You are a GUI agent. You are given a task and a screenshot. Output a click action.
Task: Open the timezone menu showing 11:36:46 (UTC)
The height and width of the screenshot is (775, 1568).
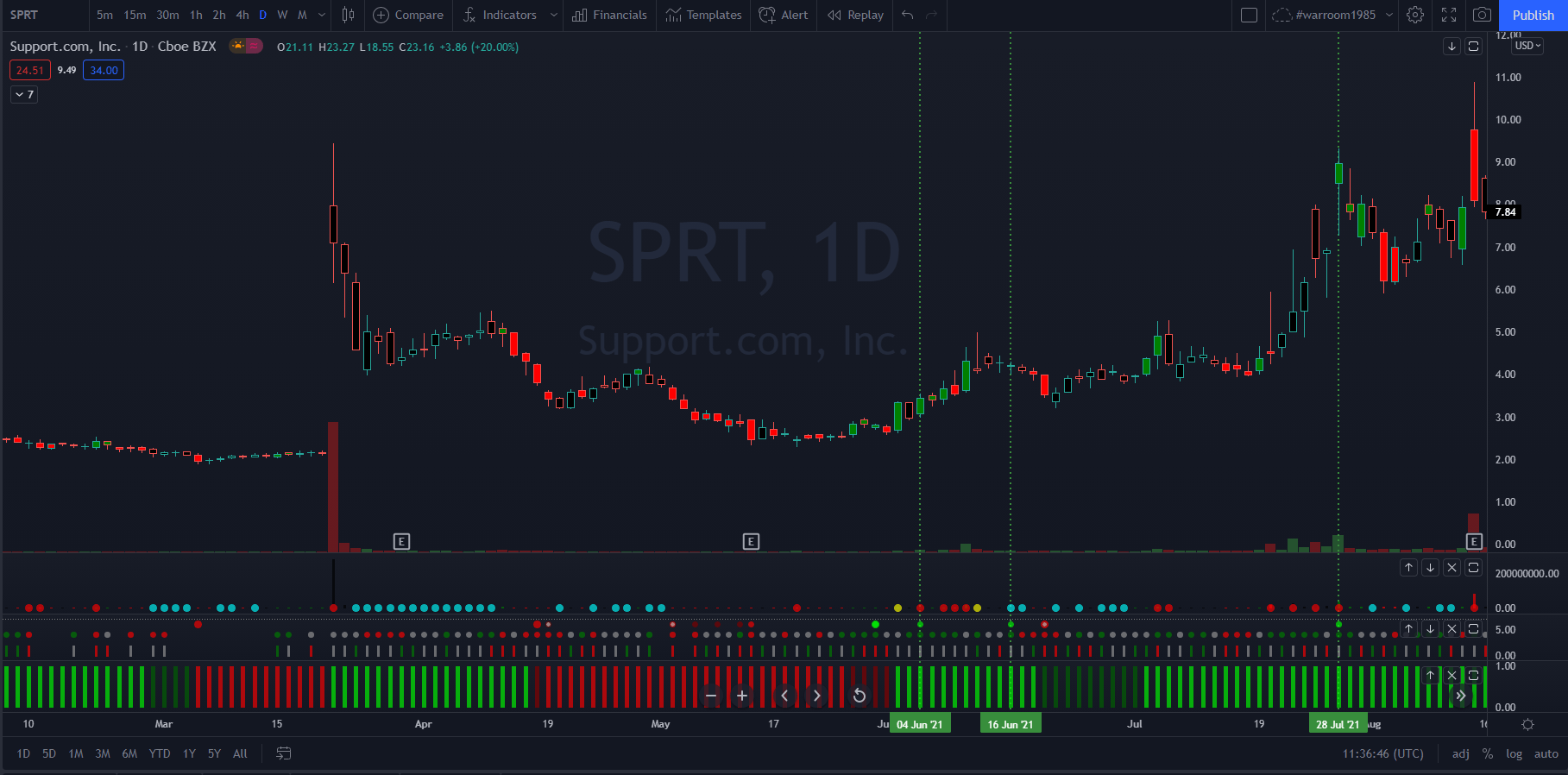click(x=1382, y=753)
